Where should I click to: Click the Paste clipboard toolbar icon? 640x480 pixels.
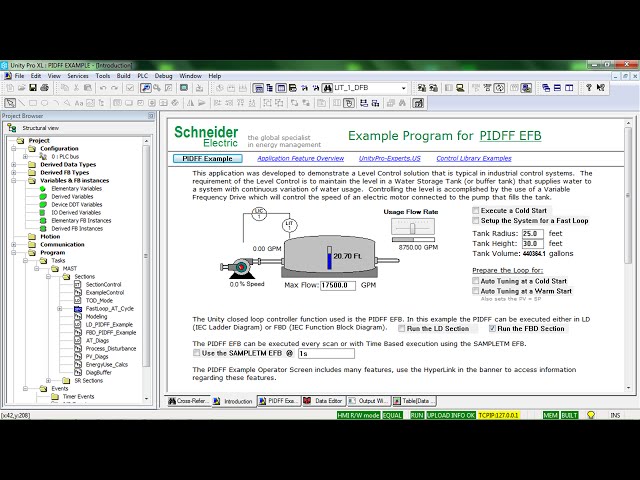pyautogui.click(x=87, y=88)
